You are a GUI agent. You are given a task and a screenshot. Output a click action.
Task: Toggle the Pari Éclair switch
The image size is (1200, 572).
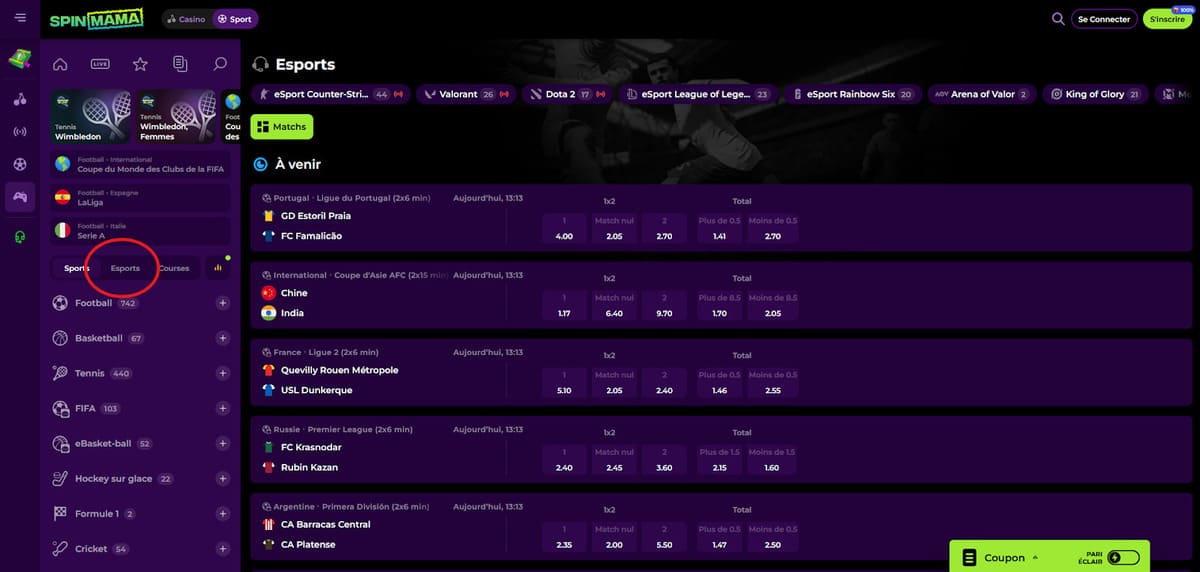[x=1123, y=557]
